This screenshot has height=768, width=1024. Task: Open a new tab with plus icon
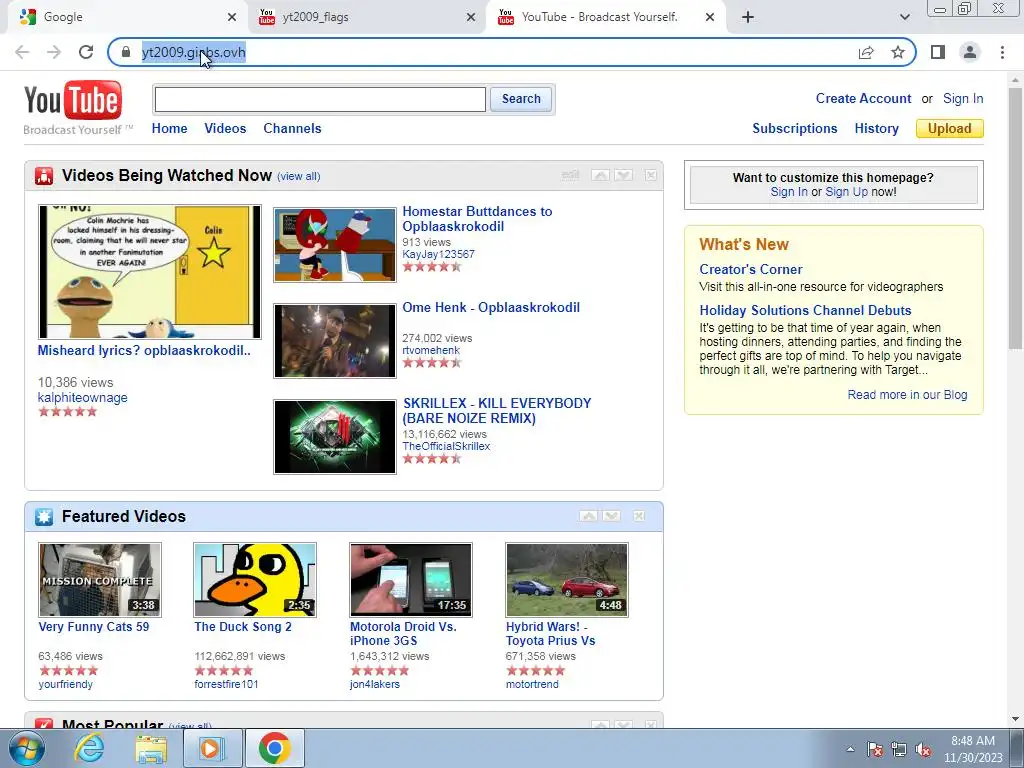point(748,17)
